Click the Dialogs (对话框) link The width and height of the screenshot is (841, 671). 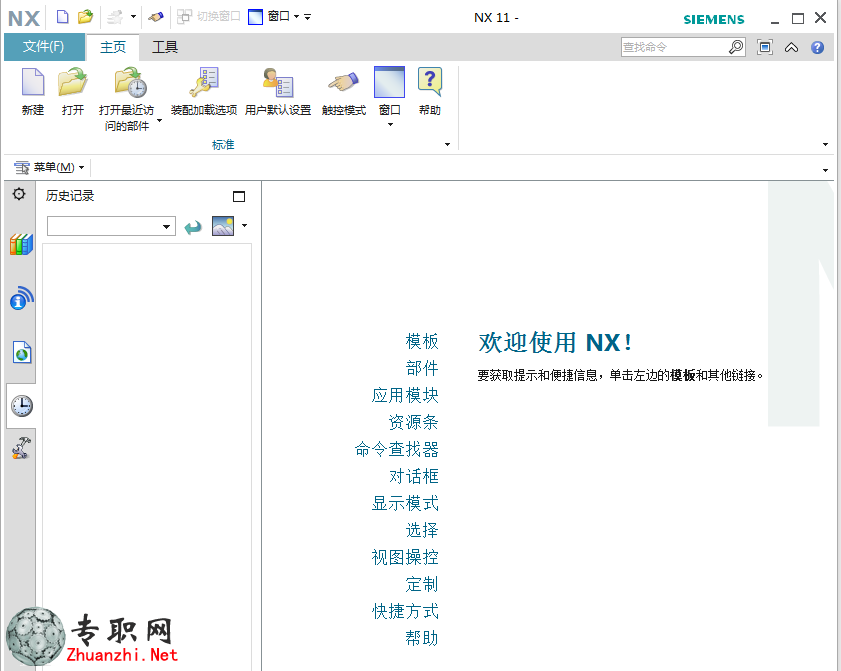click(414, 476)
